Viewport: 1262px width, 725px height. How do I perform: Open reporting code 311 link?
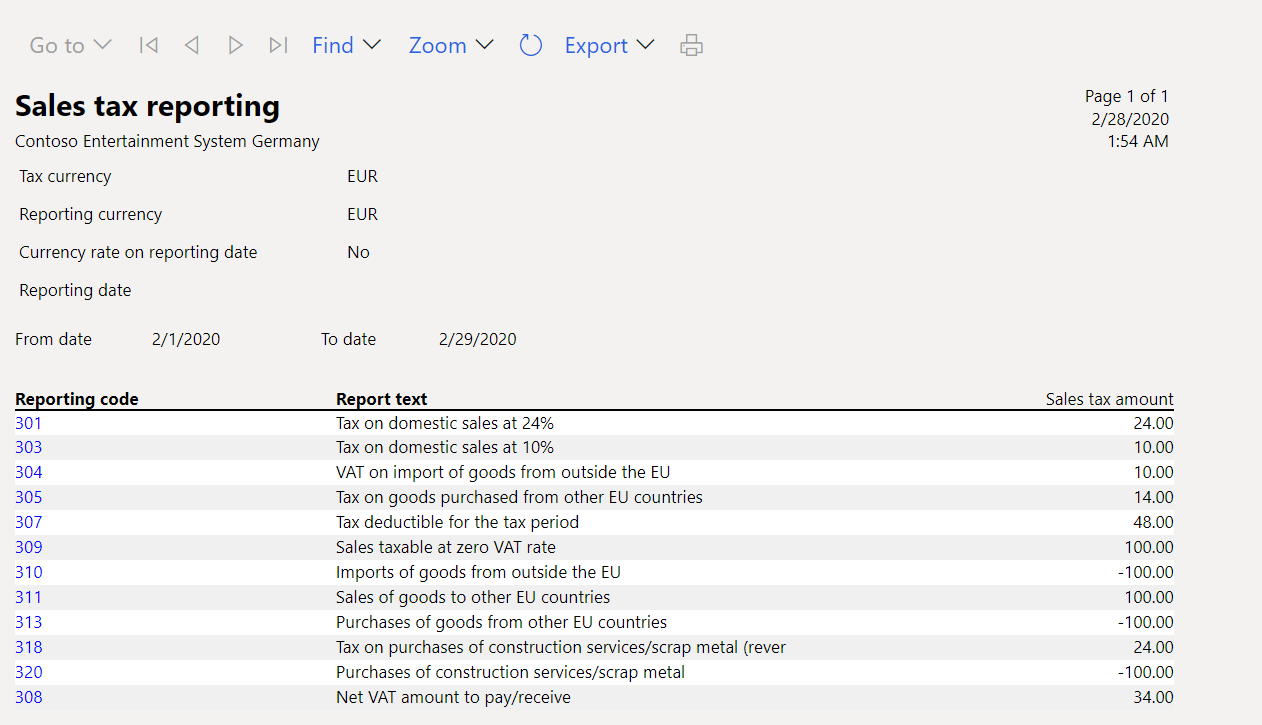click(29, 598)
